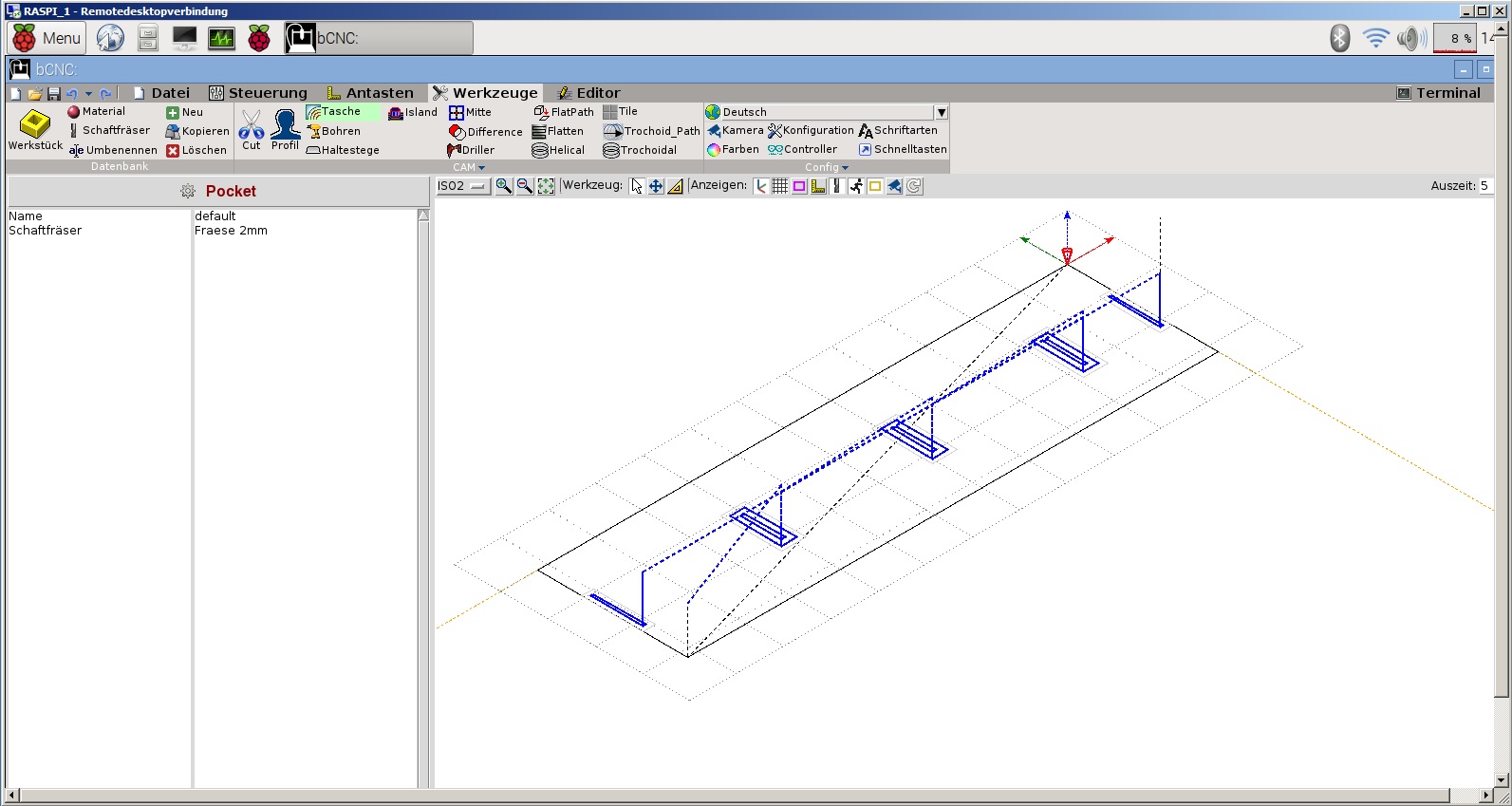The image size is (1512, 806).
Task: Select the Haltestege tabs tool
Action: pos(342,150)
